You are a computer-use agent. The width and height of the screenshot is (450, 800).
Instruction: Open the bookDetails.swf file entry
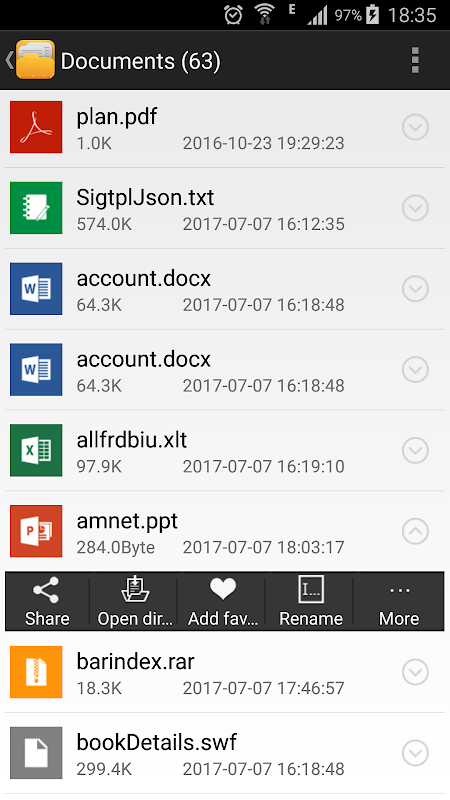[225, 753]
